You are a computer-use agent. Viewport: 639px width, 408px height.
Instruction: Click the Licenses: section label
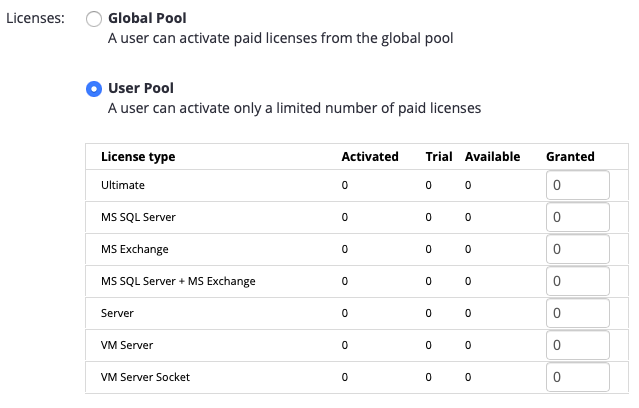click(x=35, y=18)
